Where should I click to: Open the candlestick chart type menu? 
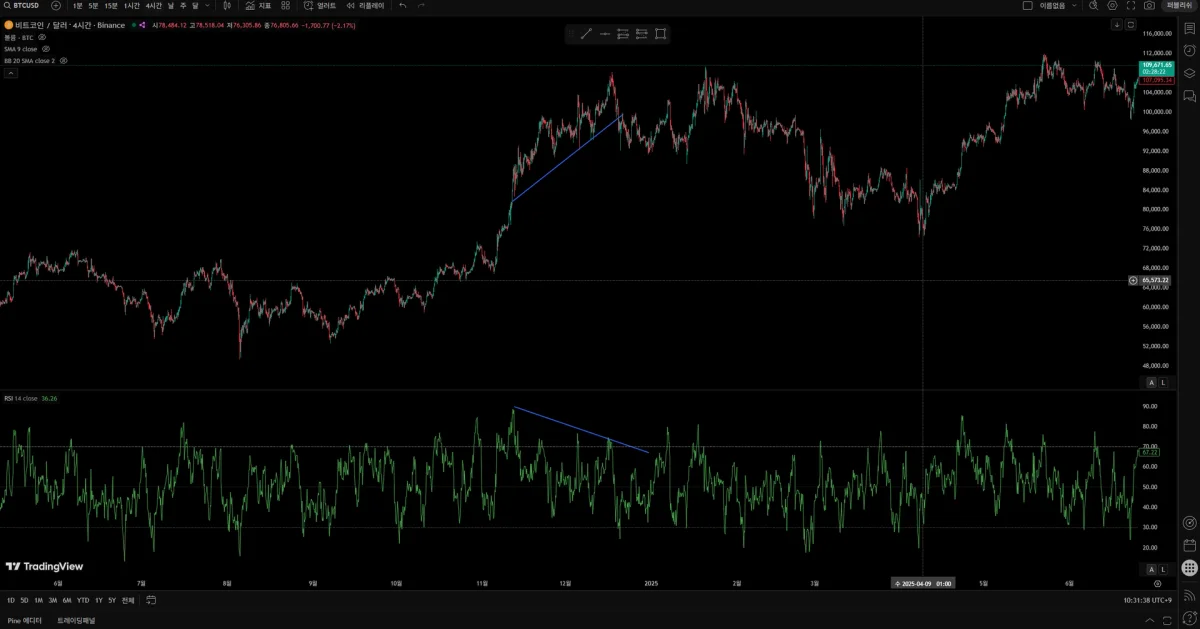(225, 5)
